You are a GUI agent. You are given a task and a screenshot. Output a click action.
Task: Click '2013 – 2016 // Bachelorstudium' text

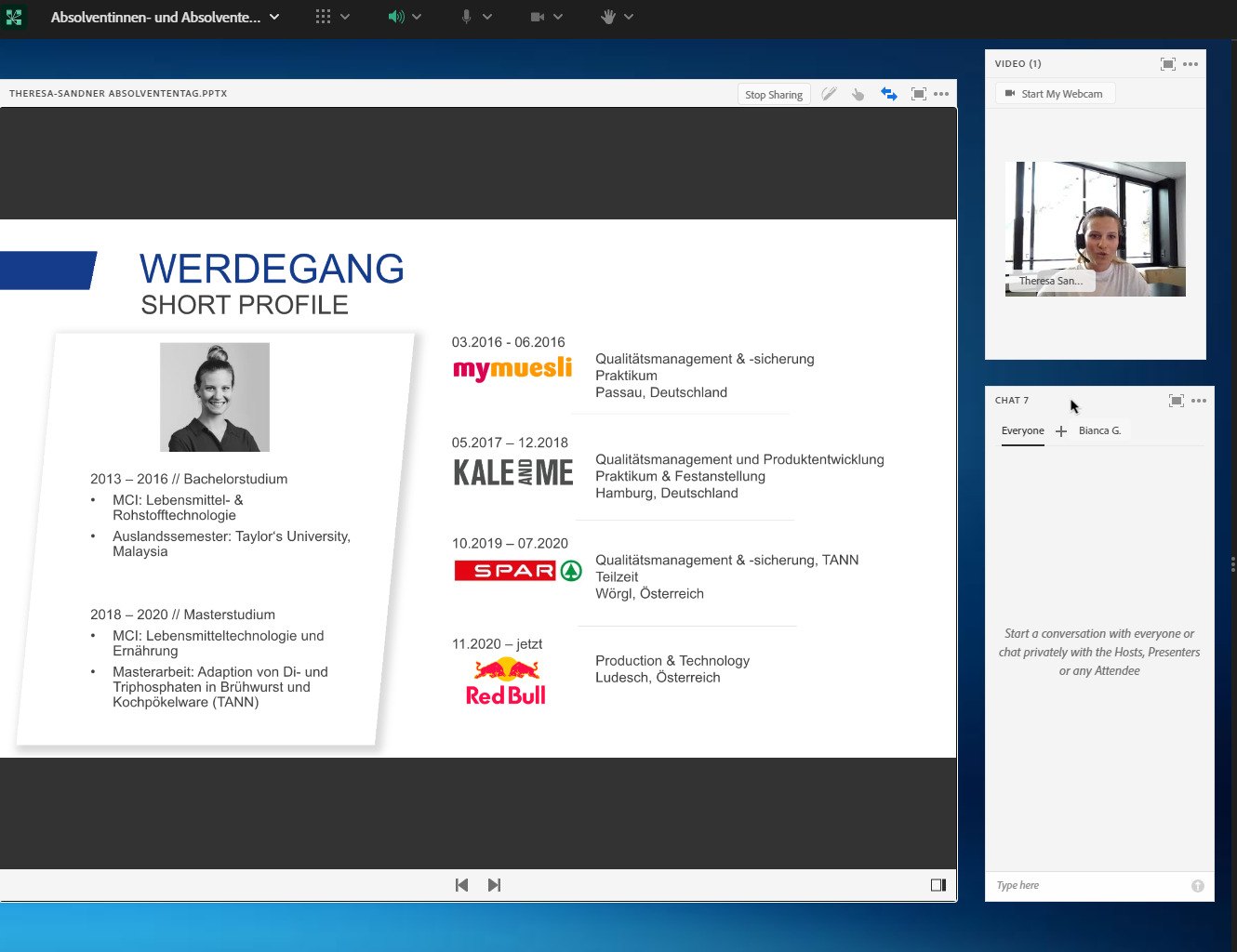pos(189,479)
